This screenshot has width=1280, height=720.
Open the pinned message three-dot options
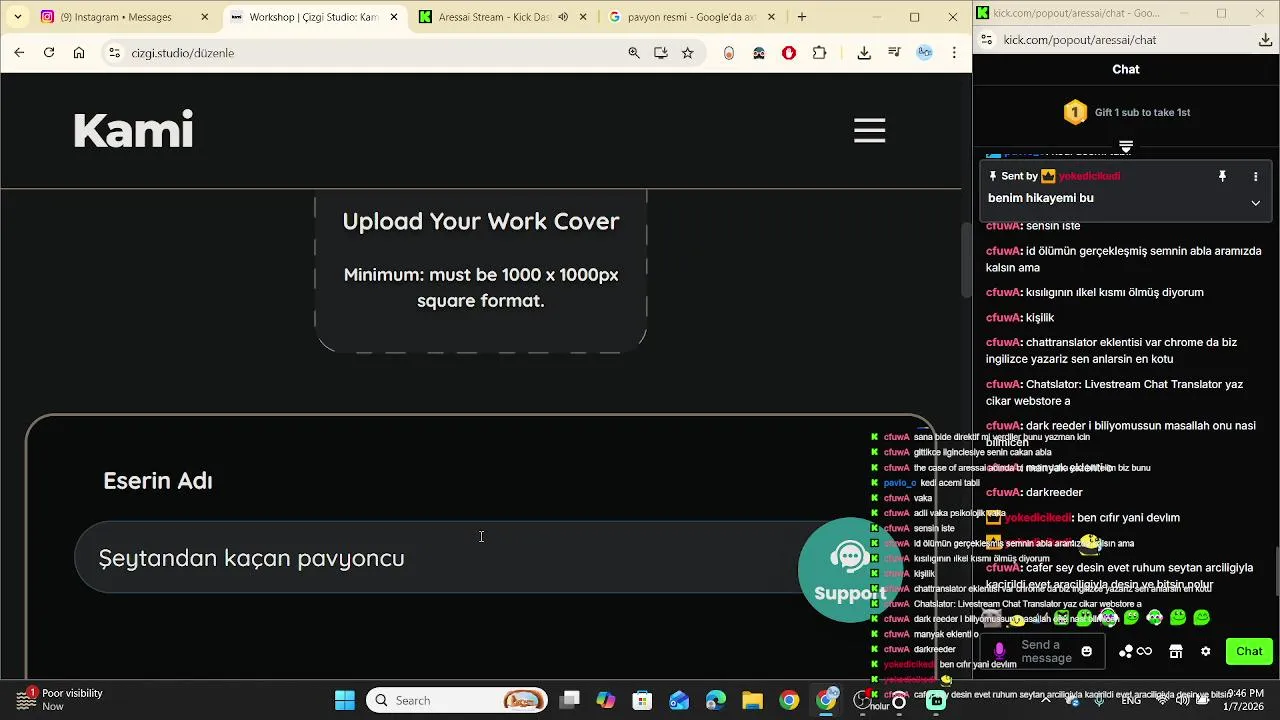pyautogui.click(x=1255, y=176)
